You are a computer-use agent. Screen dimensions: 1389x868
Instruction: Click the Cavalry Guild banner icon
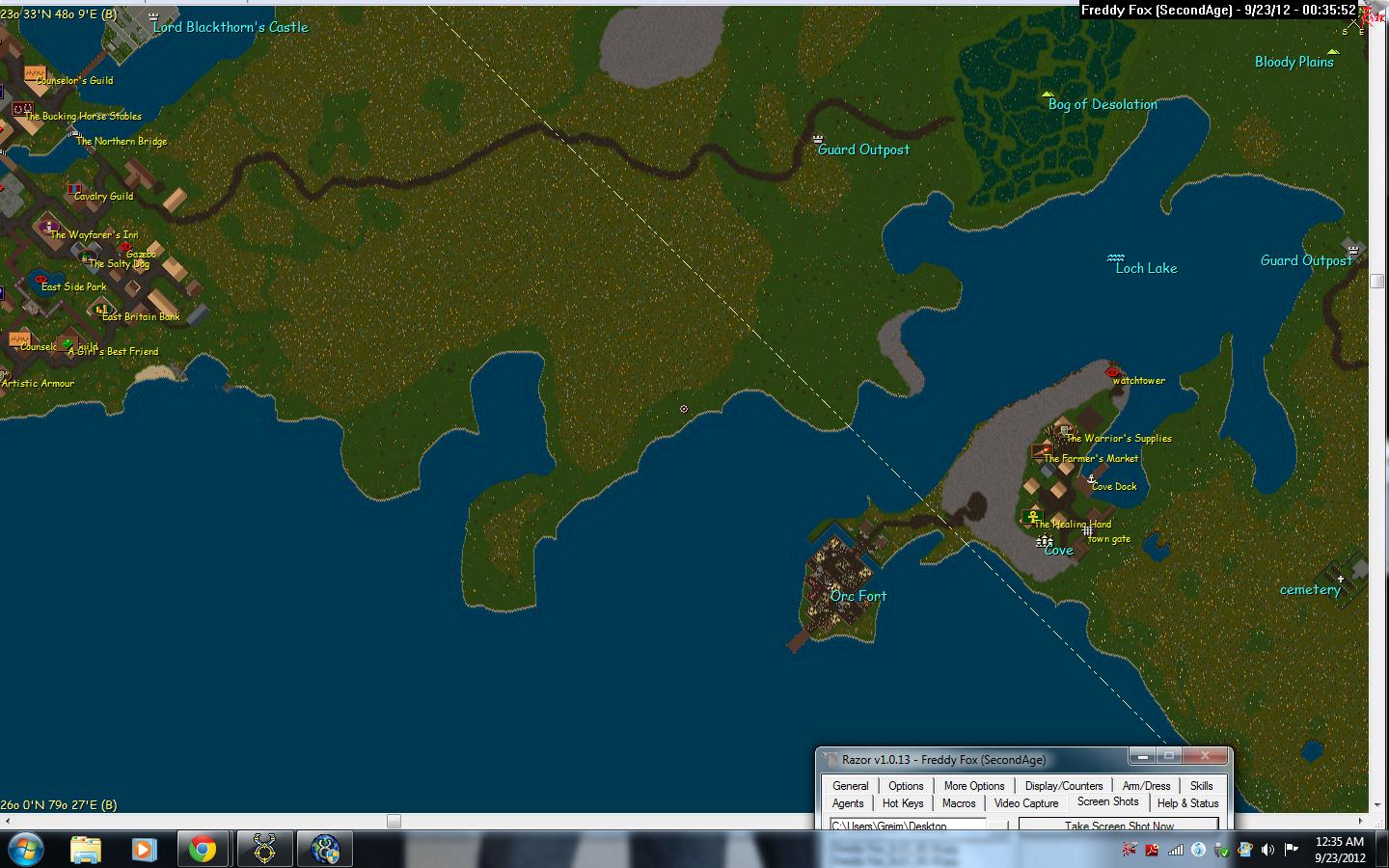coord(74,188)
